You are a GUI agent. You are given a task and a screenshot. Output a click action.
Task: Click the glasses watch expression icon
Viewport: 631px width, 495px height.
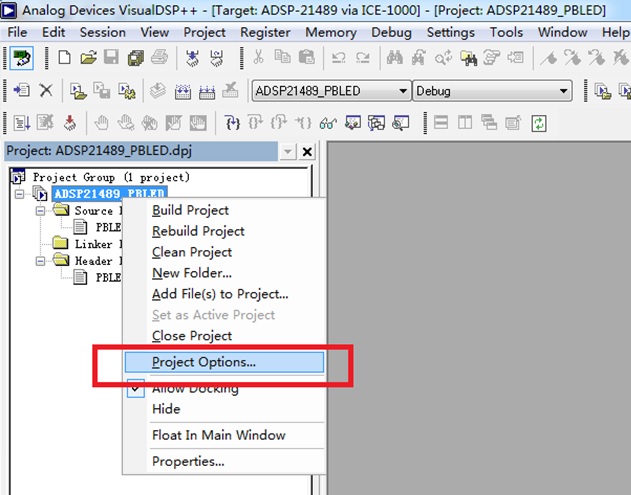tap(328, 123)
